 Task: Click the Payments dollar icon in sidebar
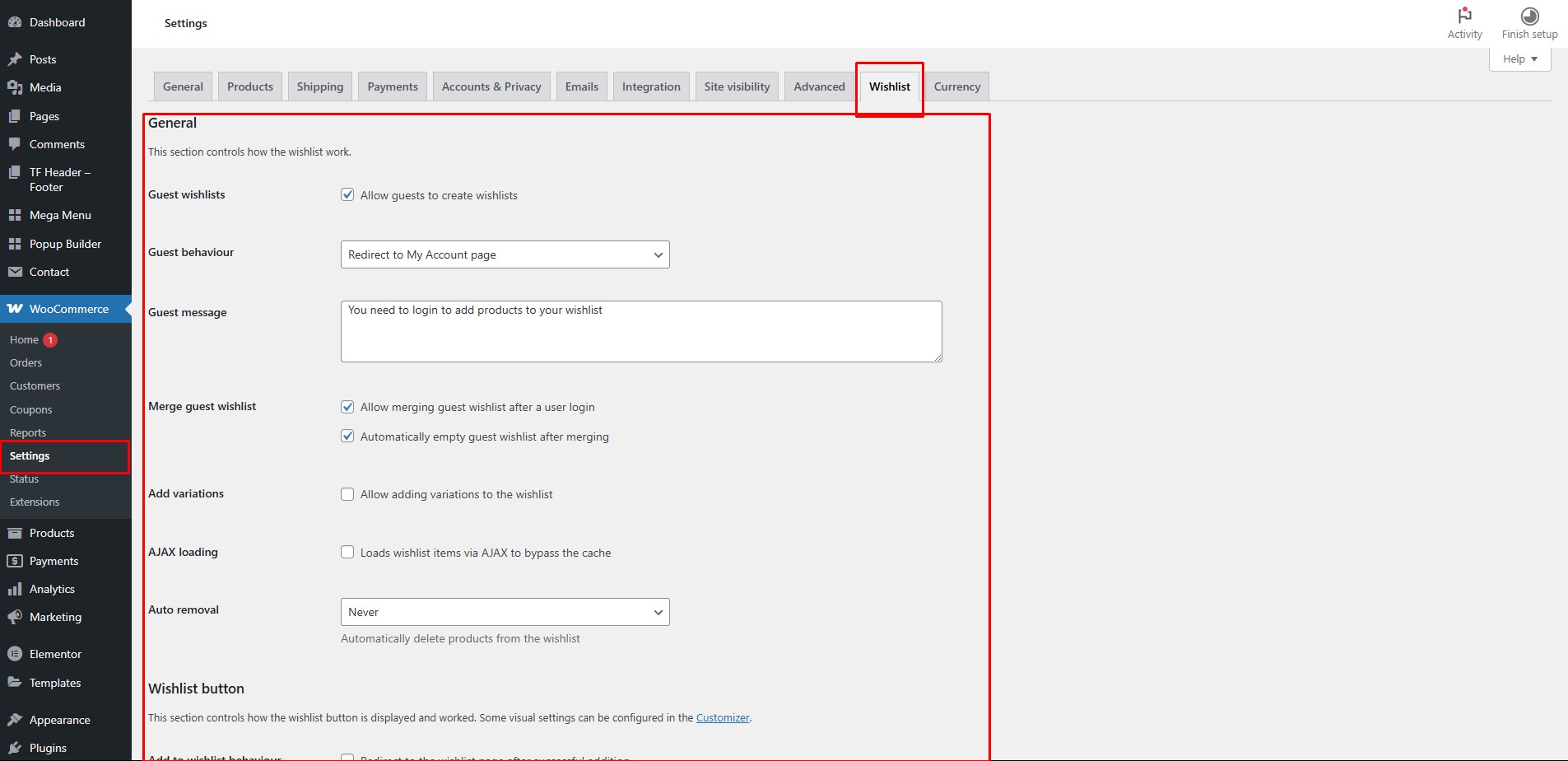coord(15,561)
